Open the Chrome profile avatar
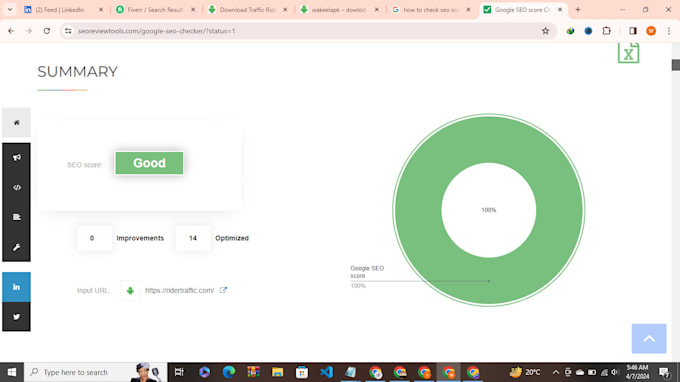The width and height of the screenshot is (680, 382). click(651, 31)
